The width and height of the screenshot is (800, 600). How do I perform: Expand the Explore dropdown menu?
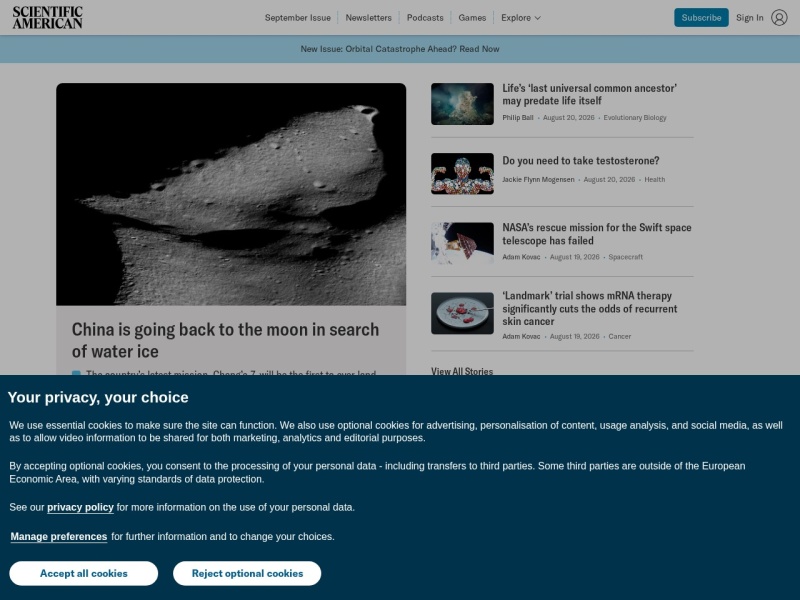[520, 17]
